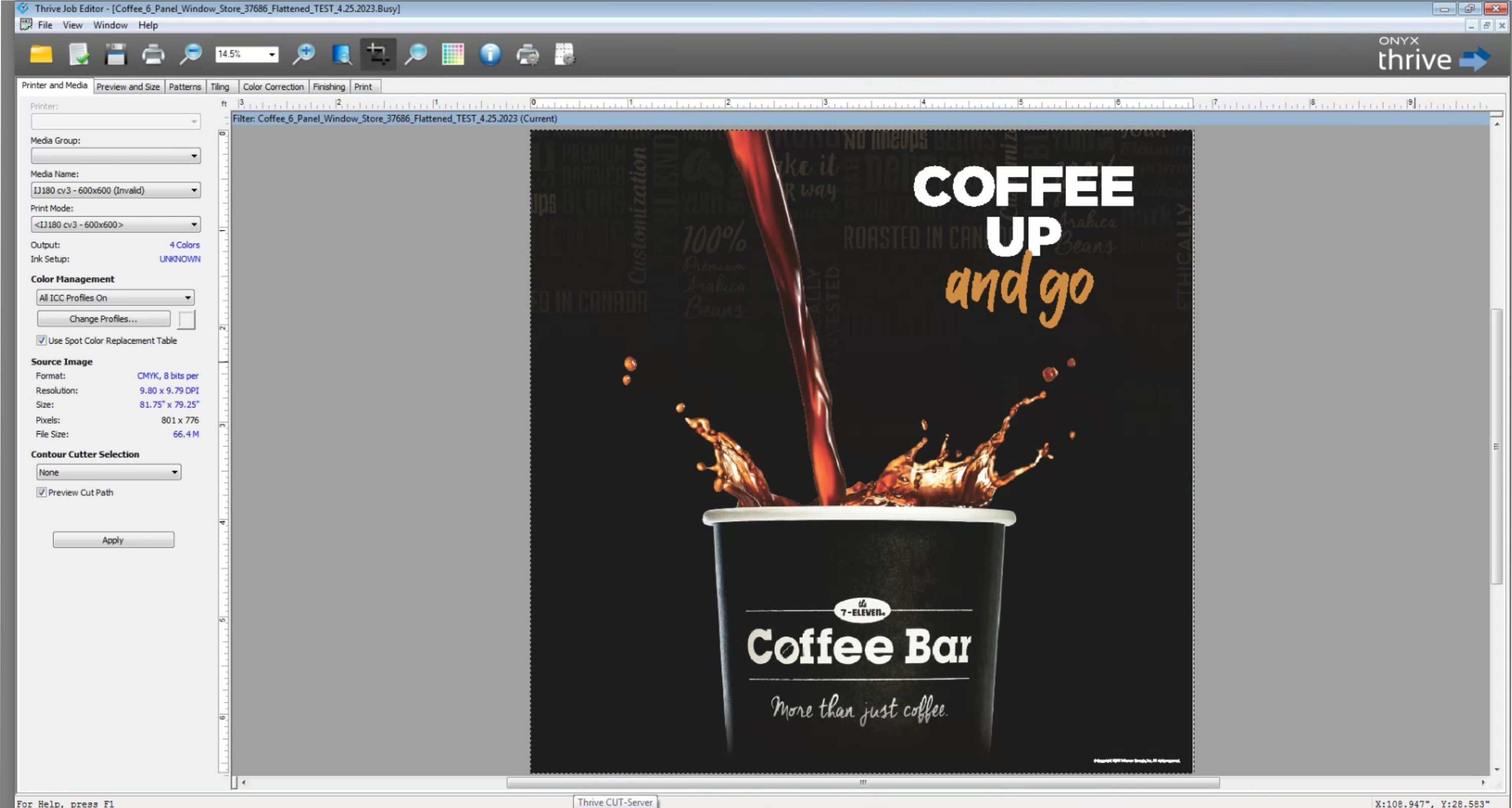Switch to the Preview and Size tab
Screen dimensions: 1512x808
pyautogui.click(x=128, y=87)
